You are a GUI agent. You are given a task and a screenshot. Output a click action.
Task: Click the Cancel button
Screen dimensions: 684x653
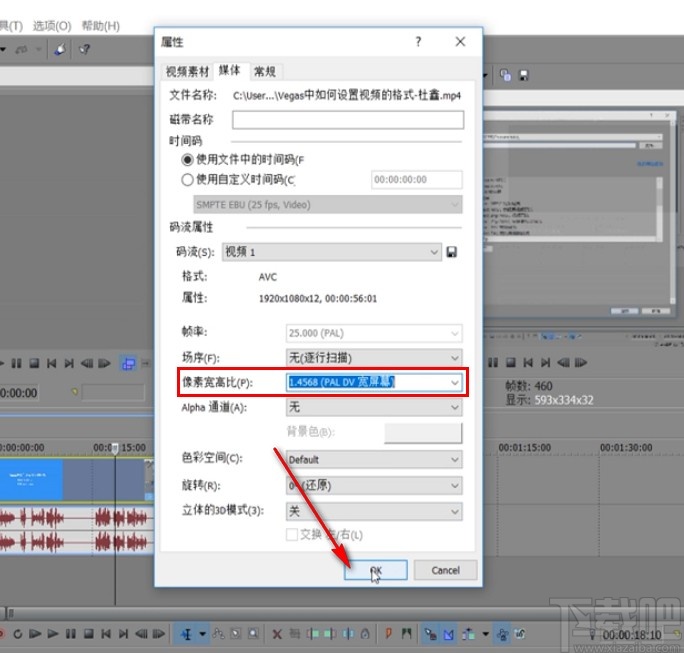(x=445, y=570)
